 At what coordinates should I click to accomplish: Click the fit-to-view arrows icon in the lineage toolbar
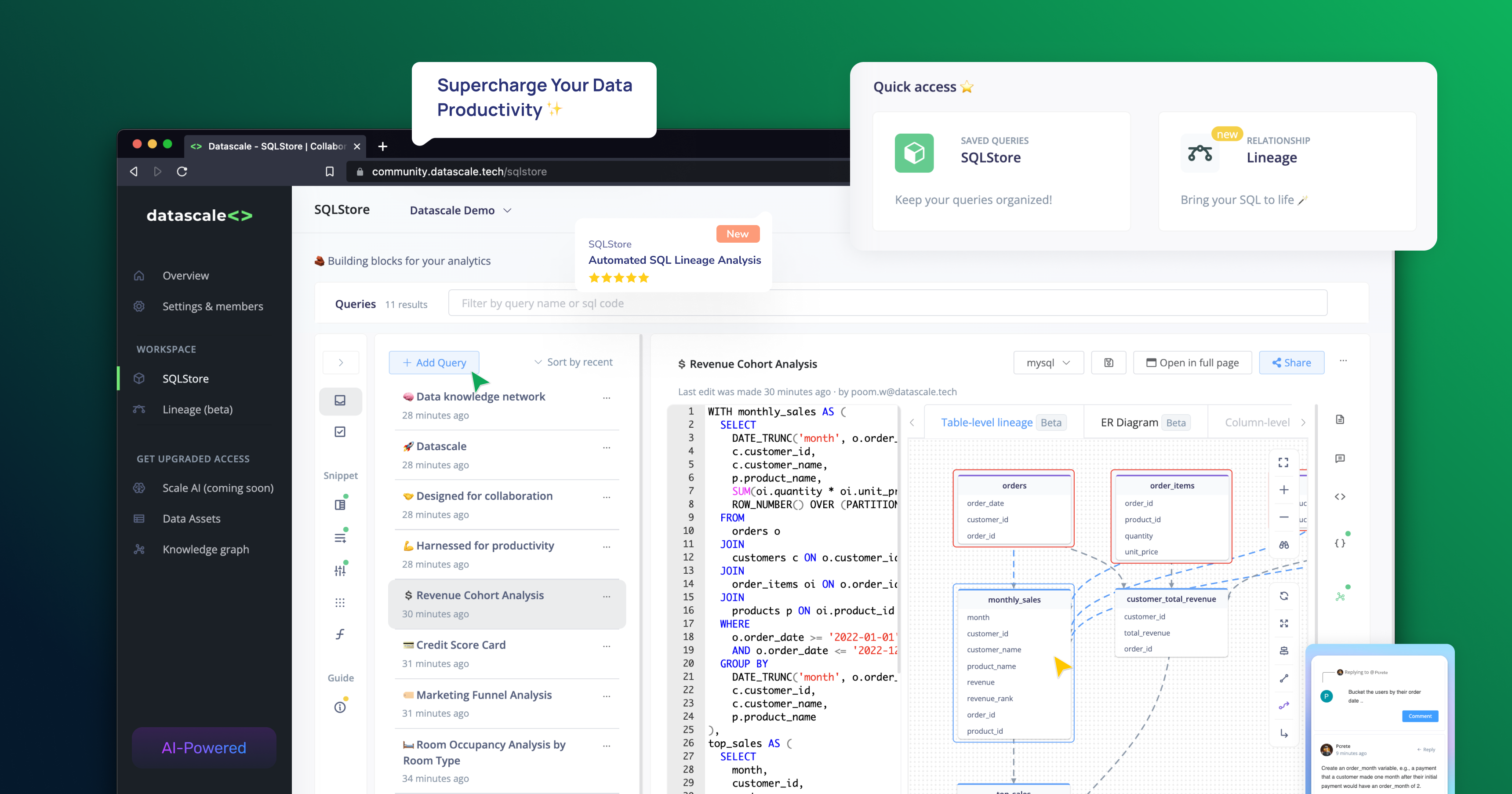(x=1284, y=623)
